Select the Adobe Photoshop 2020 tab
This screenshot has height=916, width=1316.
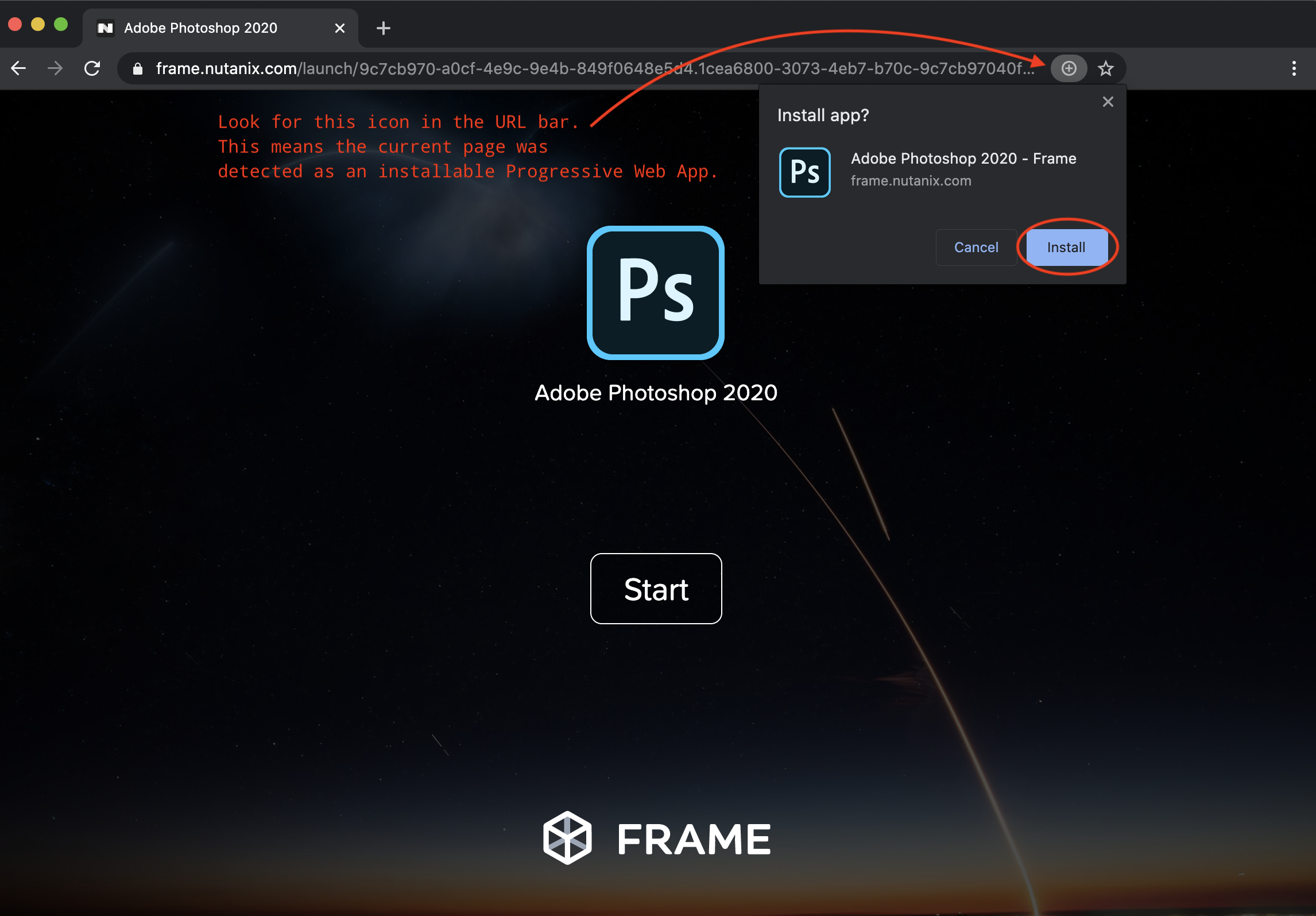pos(200,28)
